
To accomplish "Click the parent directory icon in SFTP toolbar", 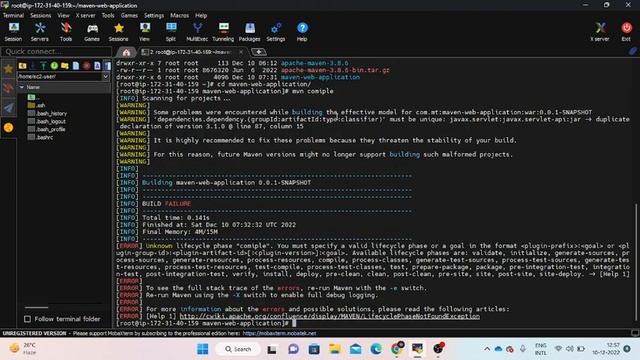I will click(x=22, y=65).
